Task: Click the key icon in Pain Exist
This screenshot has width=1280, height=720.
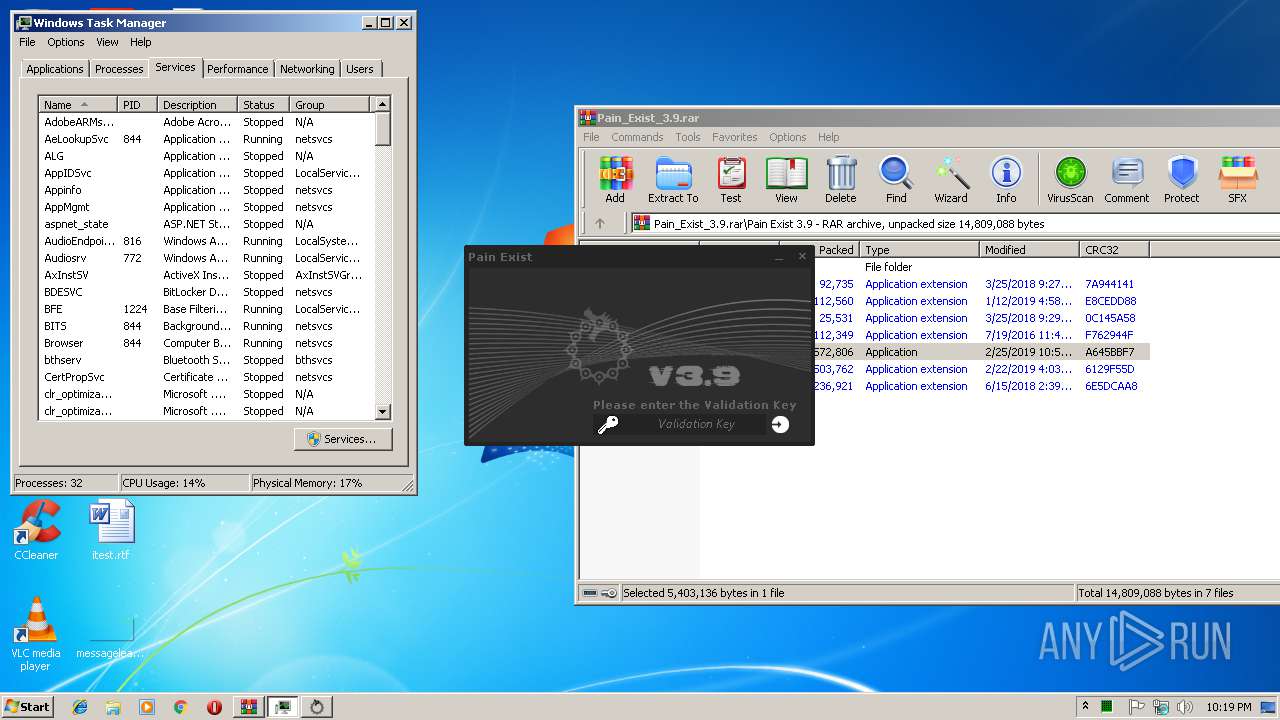Action: [x=607, y=425]
